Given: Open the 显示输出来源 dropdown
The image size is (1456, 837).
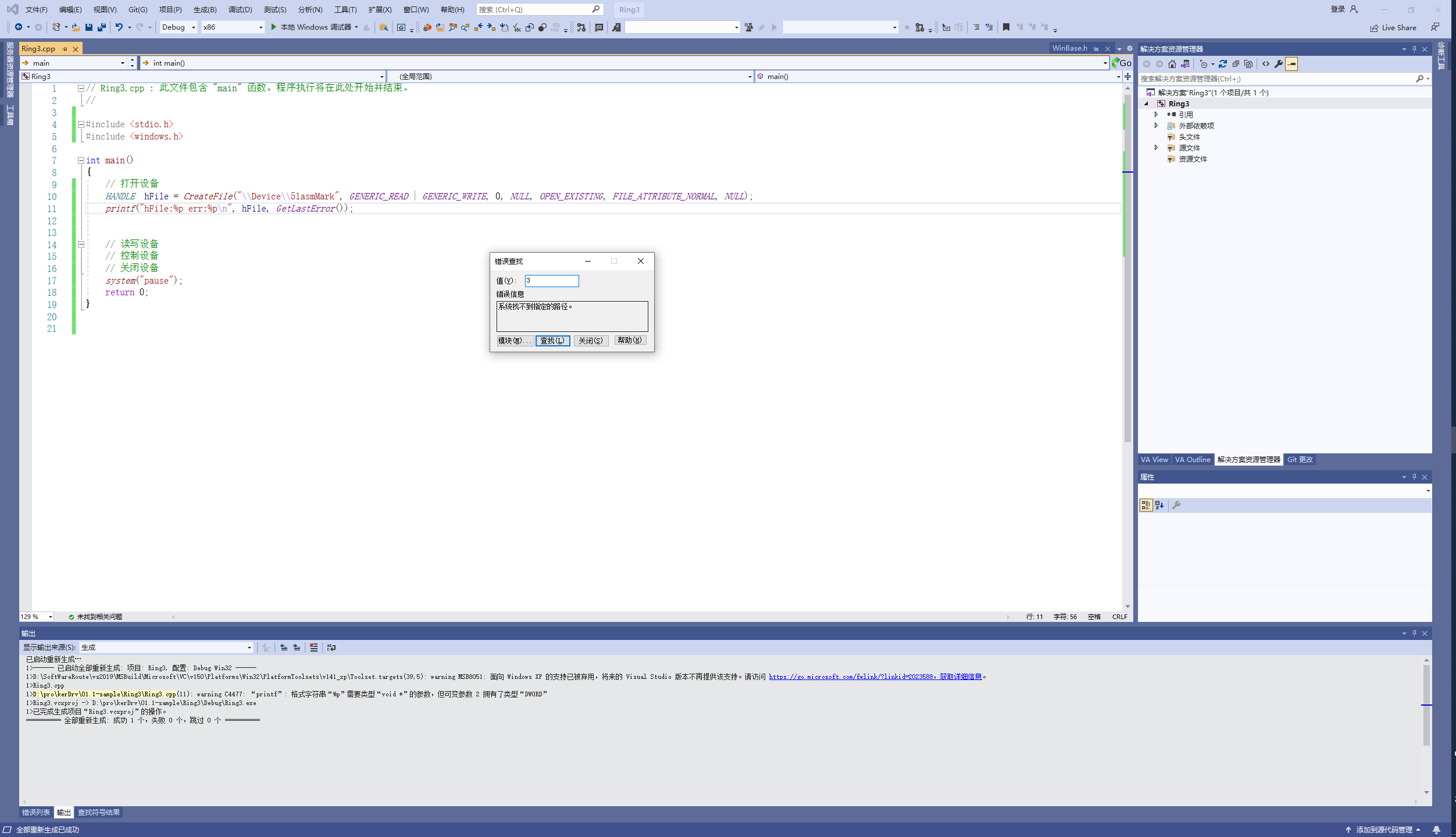Looking at the screenshot, I should coord(249,648).
